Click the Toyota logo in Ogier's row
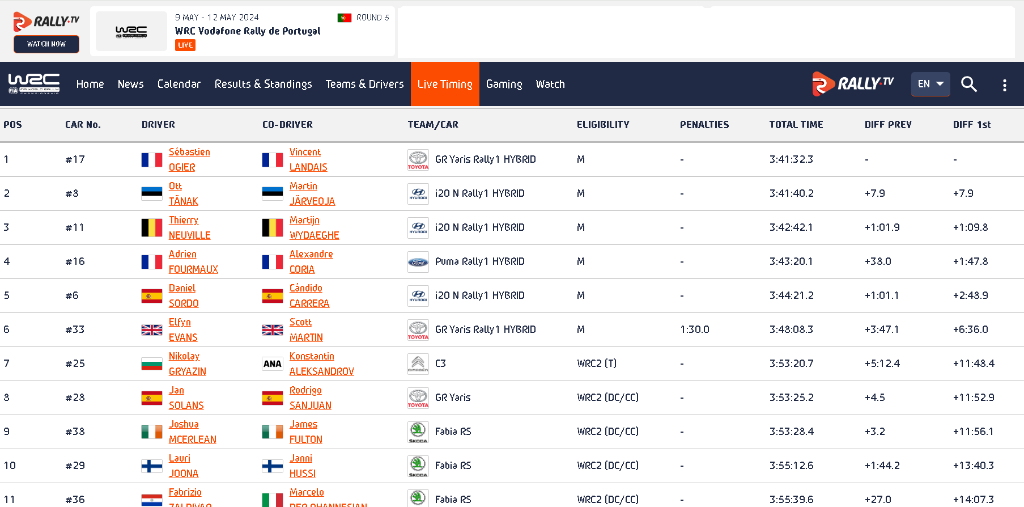Screen dimensions: 1024x507 [x=417, y=159]
